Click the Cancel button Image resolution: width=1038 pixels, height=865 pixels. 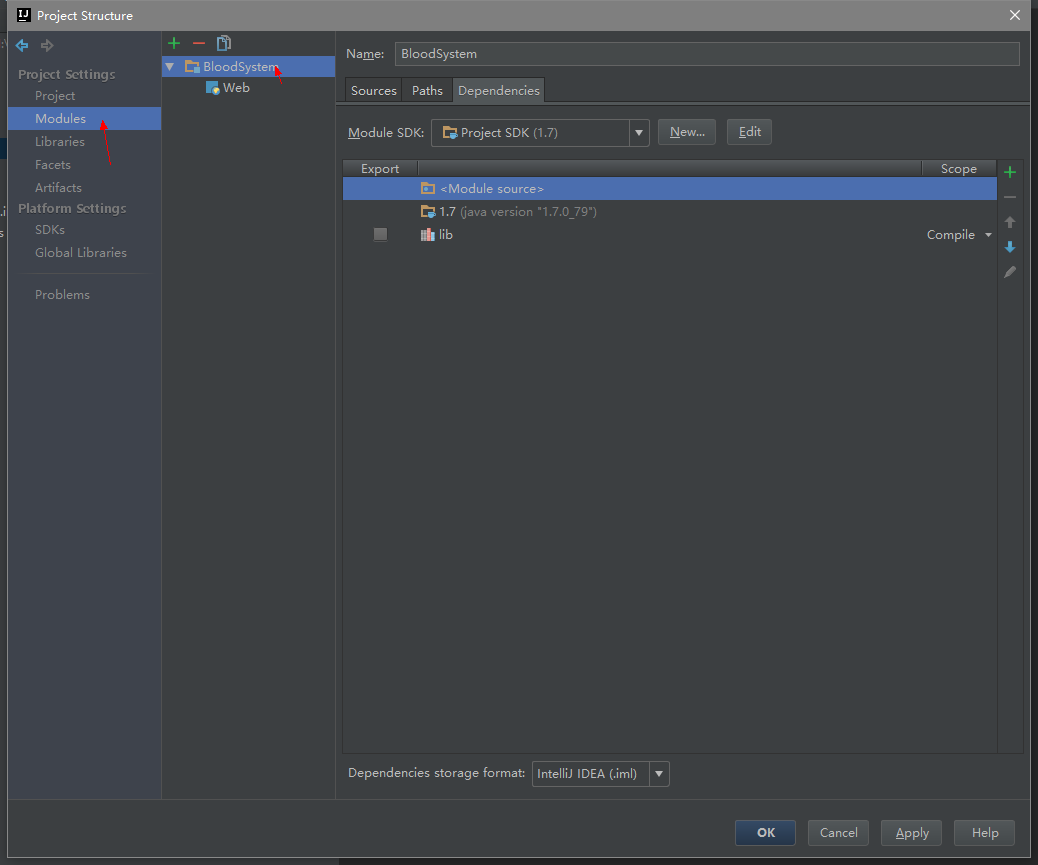[x=838, y=833]
